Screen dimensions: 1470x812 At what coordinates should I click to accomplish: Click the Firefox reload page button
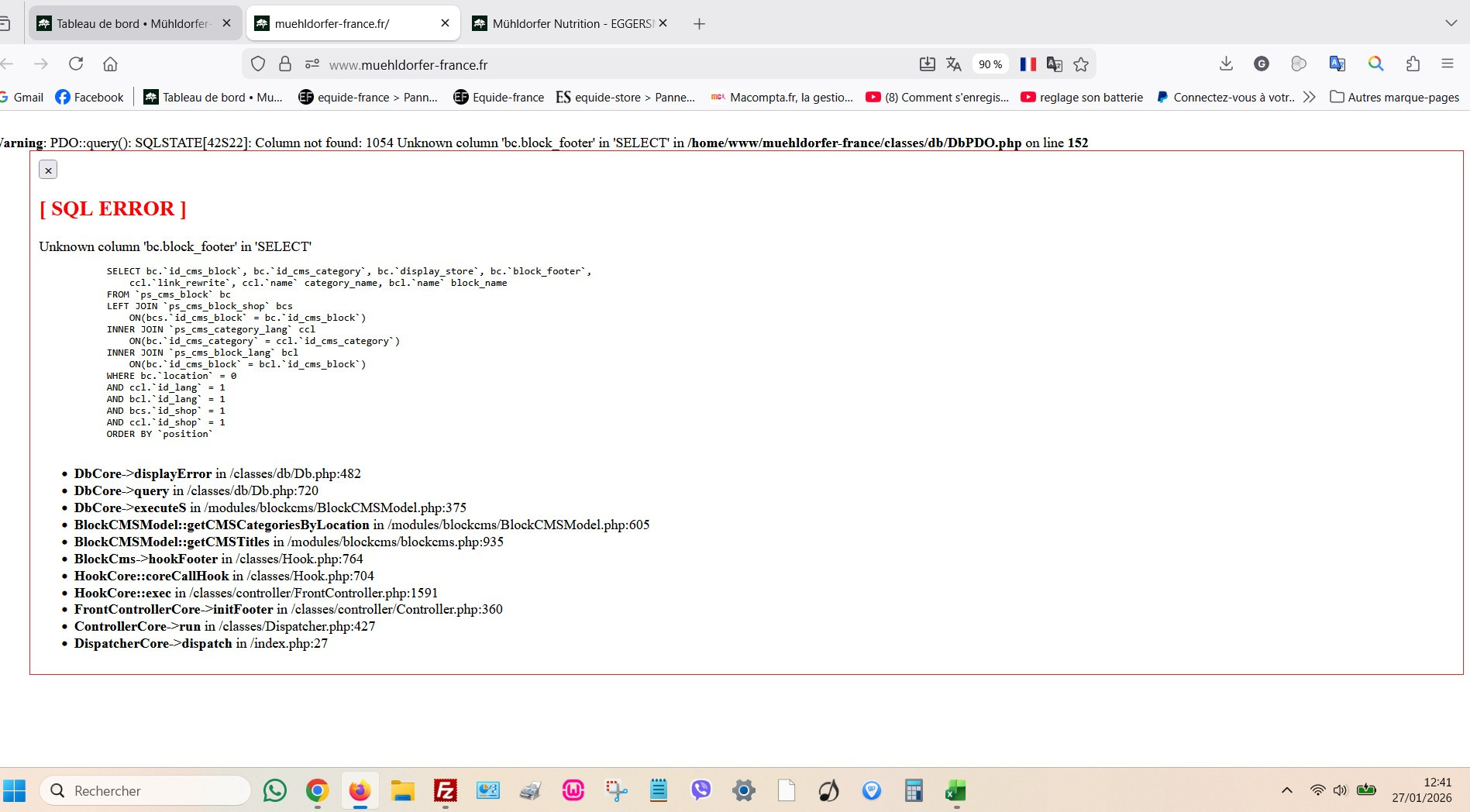pyautogui.click(x=76, y=64)
